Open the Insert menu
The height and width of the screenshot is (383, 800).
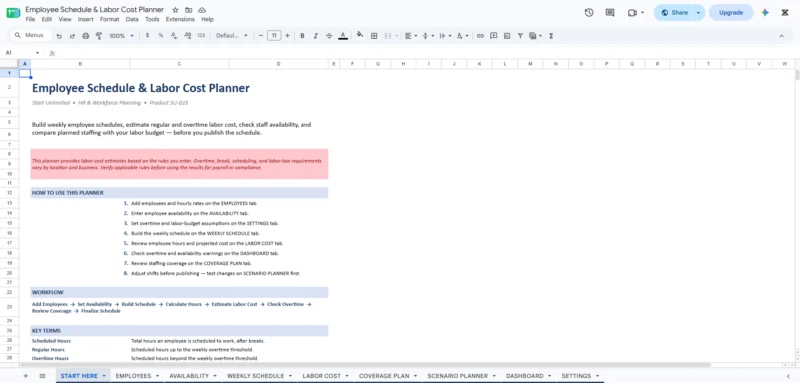(86, 19)
